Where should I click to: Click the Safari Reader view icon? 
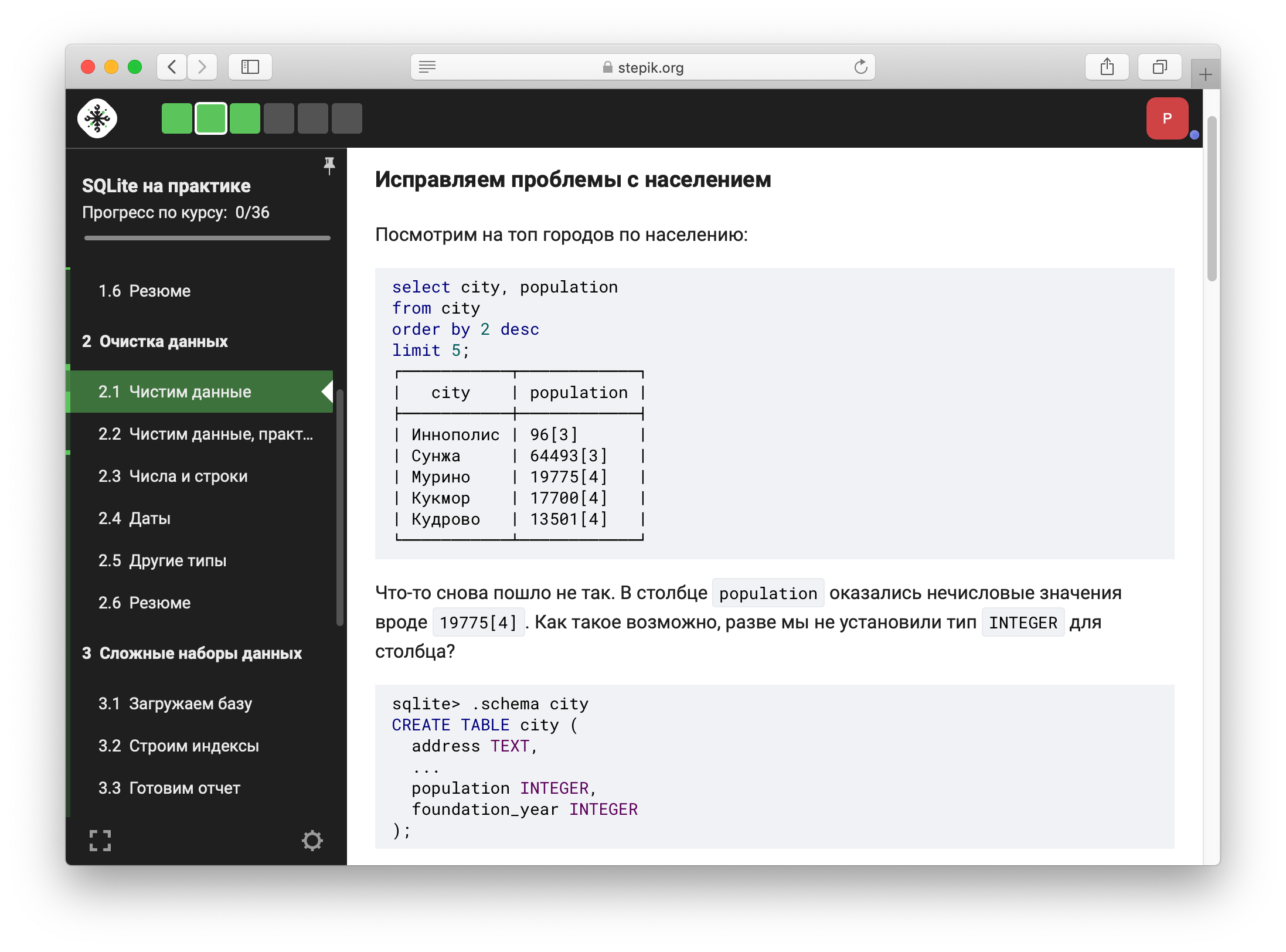point(427,67)
